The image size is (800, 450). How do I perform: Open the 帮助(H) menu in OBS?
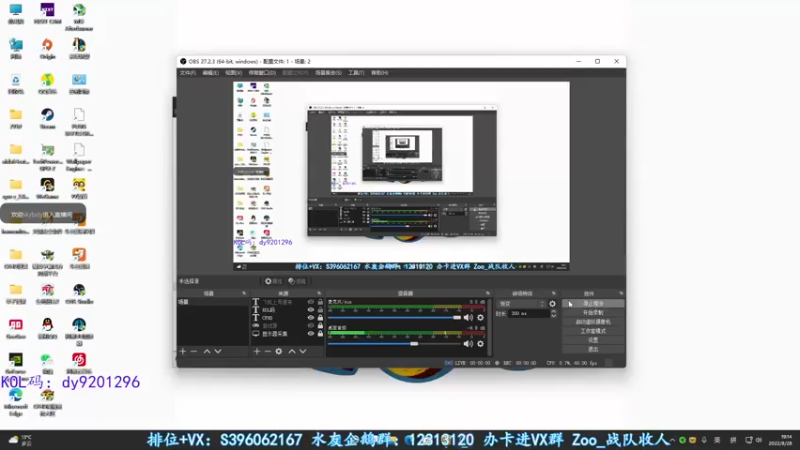coord(380,73)
